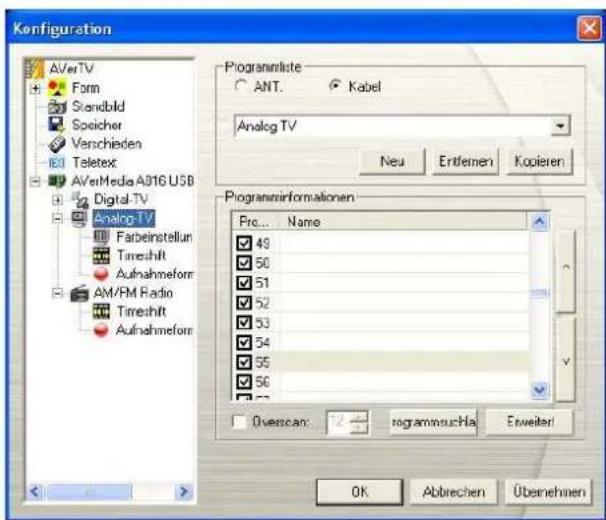Click the Timeshift icon under AM/FM Radio
The image size is (606, 520).
102,312
